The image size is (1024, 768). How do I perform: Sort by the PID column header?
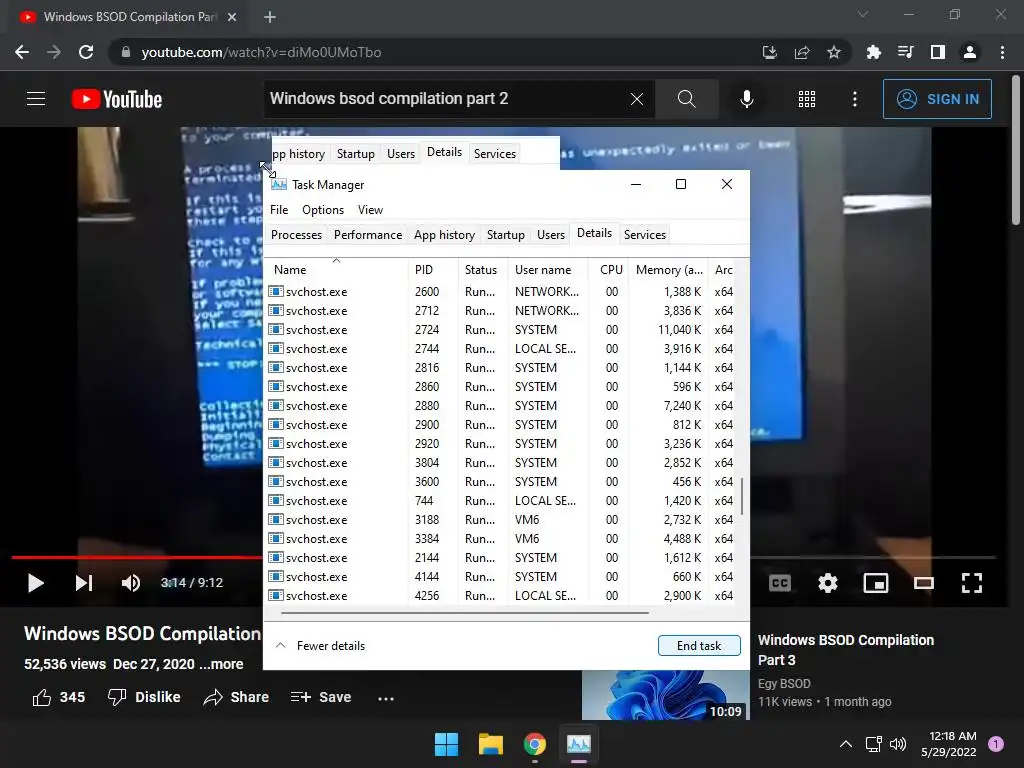(x=432, y=270)
